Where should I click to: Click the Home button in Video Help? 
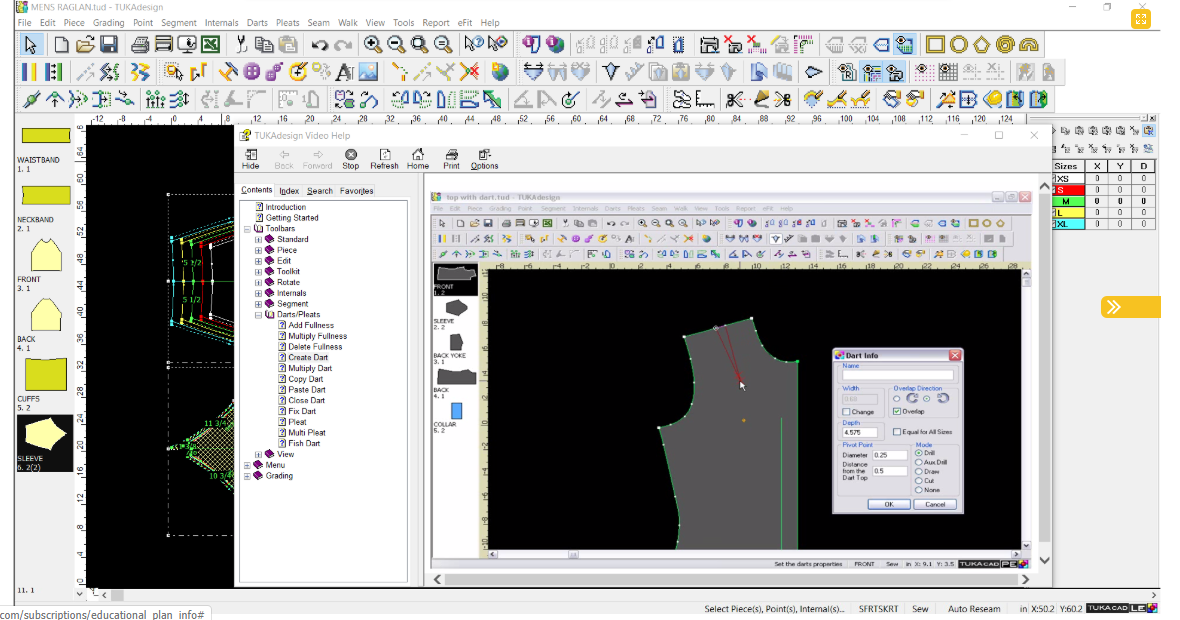pyautogui.click(x=418, y=159)
